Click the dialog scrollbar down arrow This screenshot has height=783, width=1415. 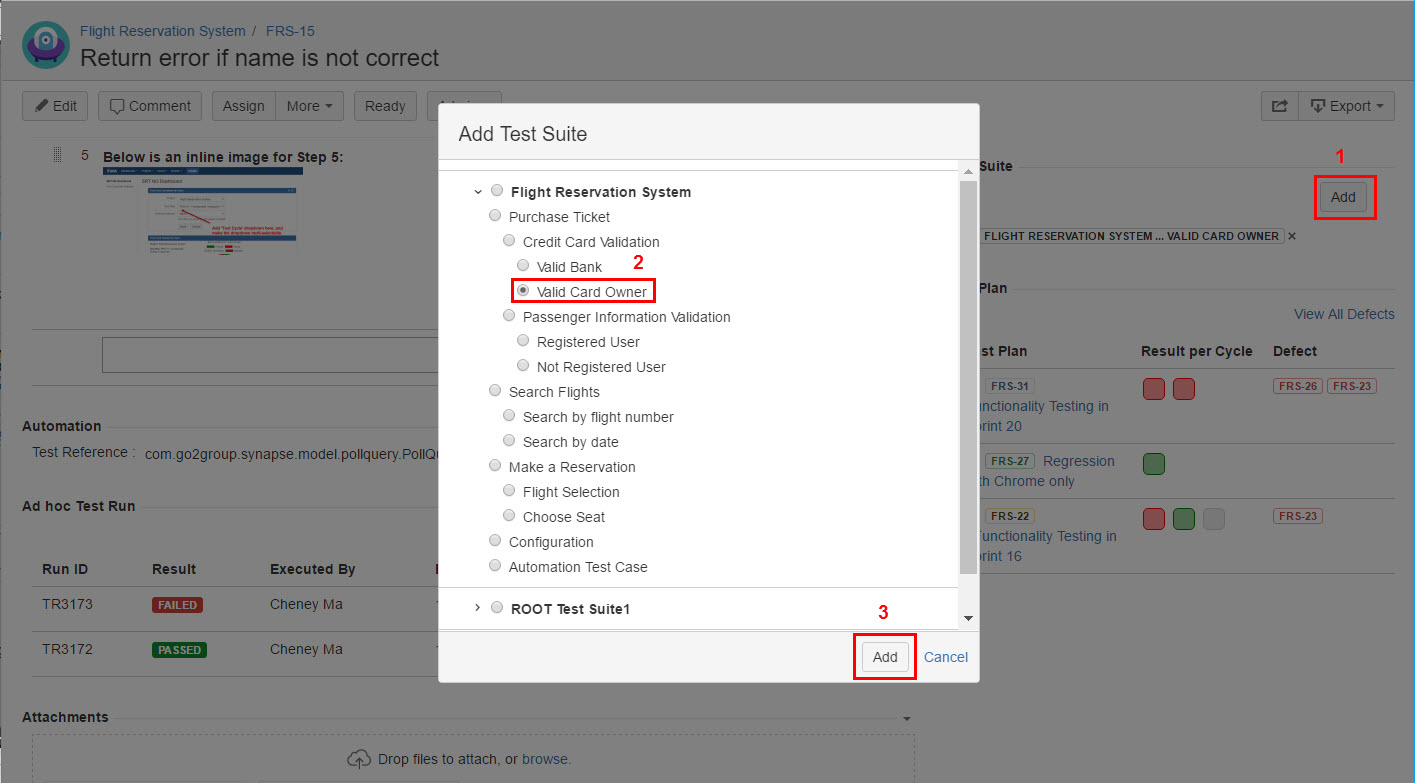[968, 618]
